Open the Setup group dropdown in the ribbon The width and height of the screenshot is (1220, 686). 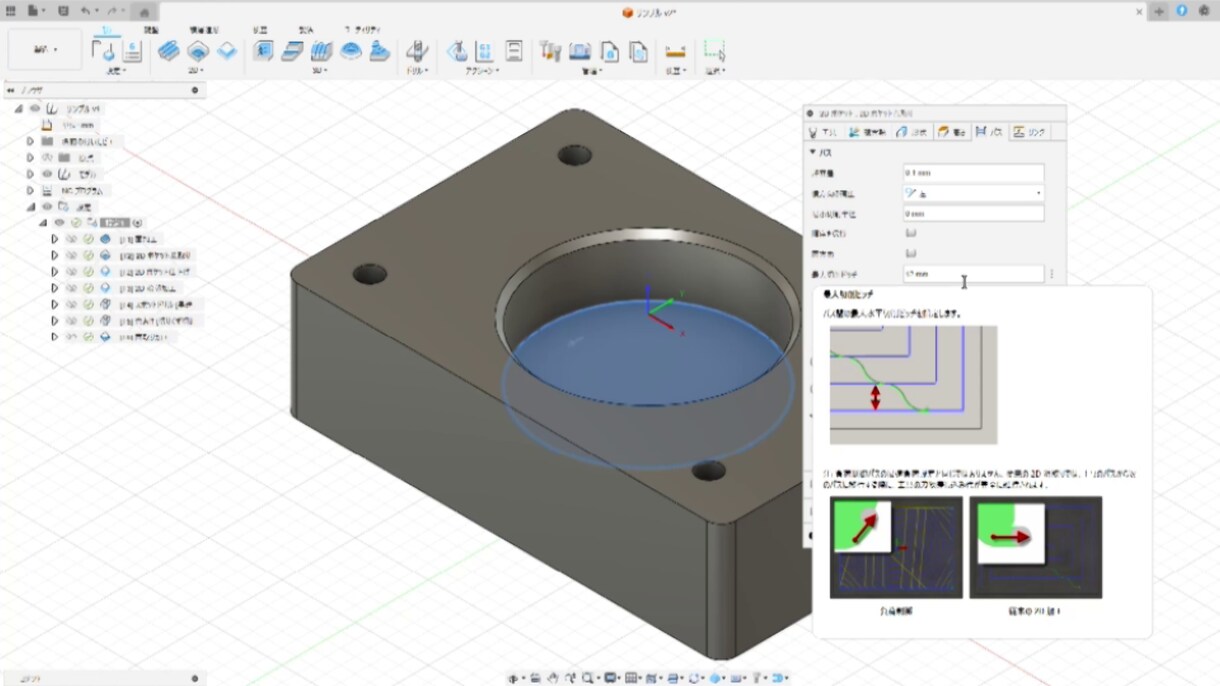tap(117, 71)
